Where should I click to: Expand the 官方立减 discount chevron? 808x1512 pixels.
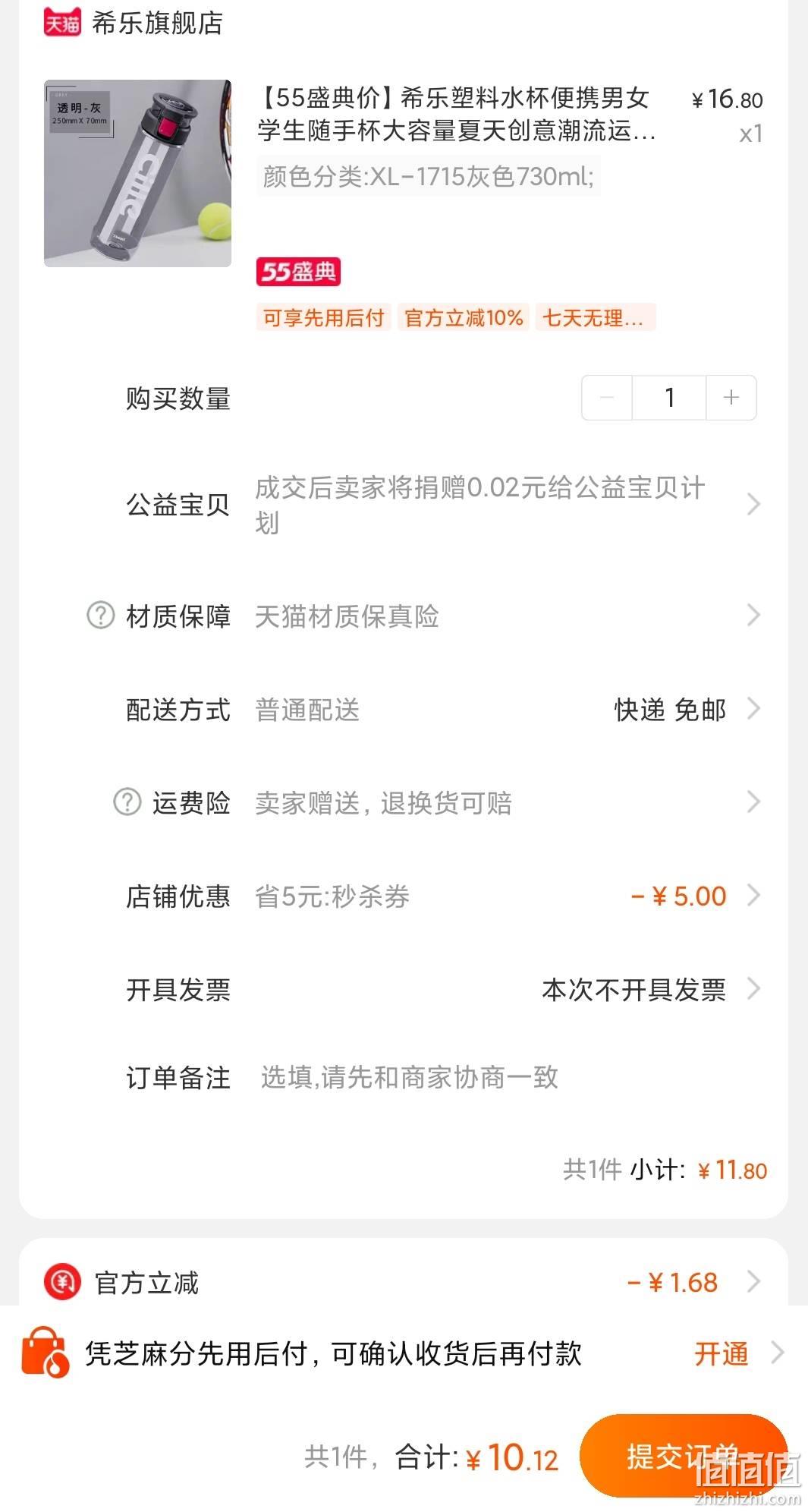coord(753,1281)
